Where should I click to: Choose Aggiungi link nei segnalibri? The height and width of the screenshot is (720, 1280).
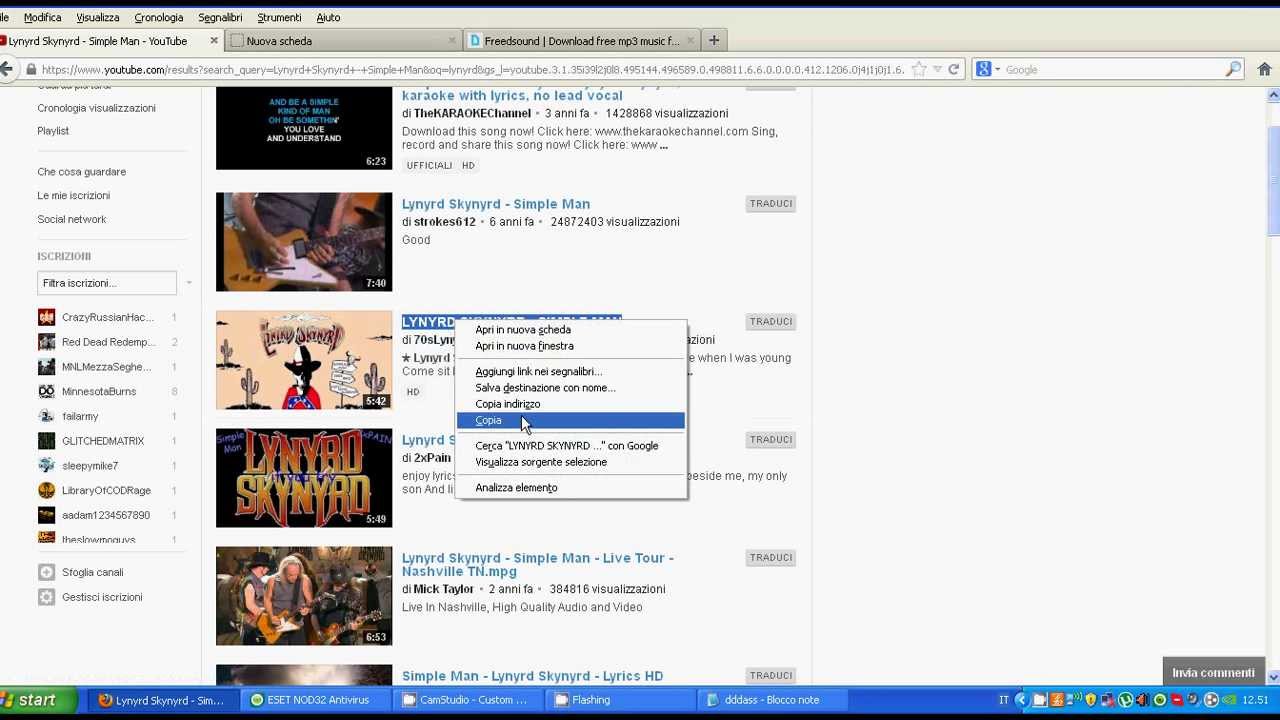point(570,372)
